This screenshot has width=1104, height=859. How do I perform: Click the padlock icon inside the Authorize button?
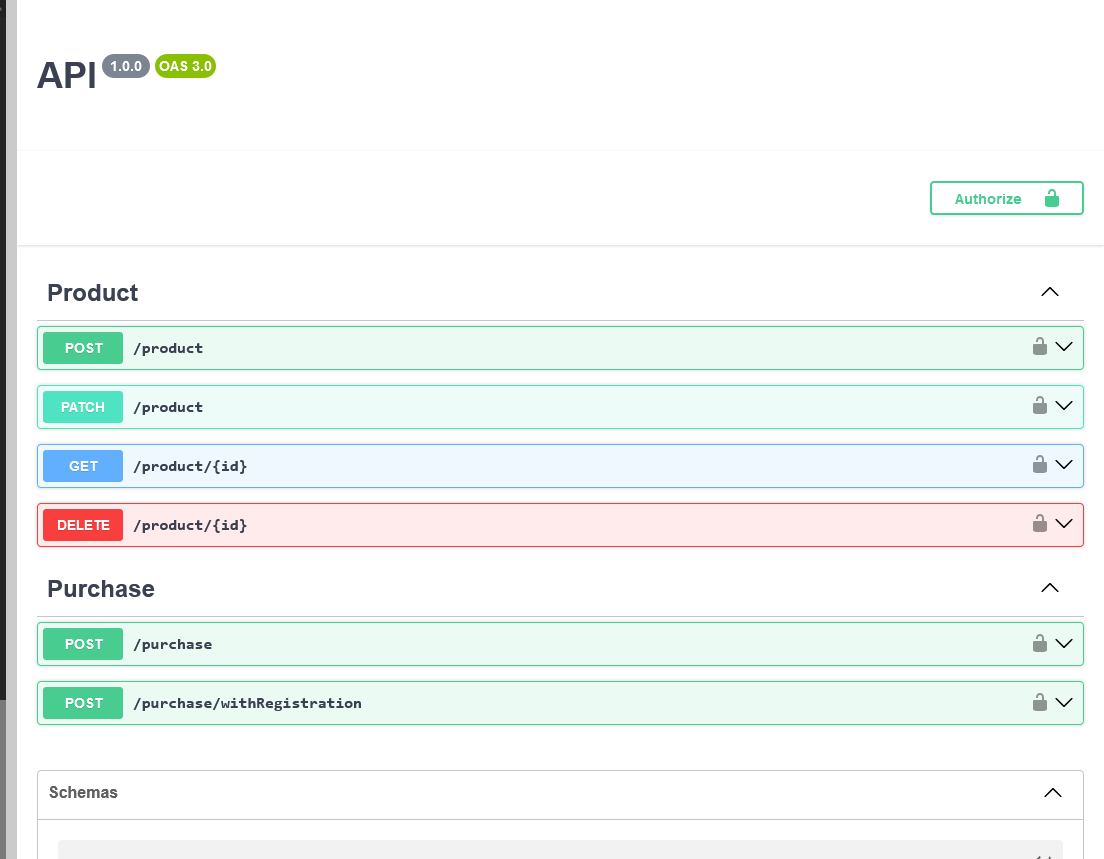[x=1051, y=198]
